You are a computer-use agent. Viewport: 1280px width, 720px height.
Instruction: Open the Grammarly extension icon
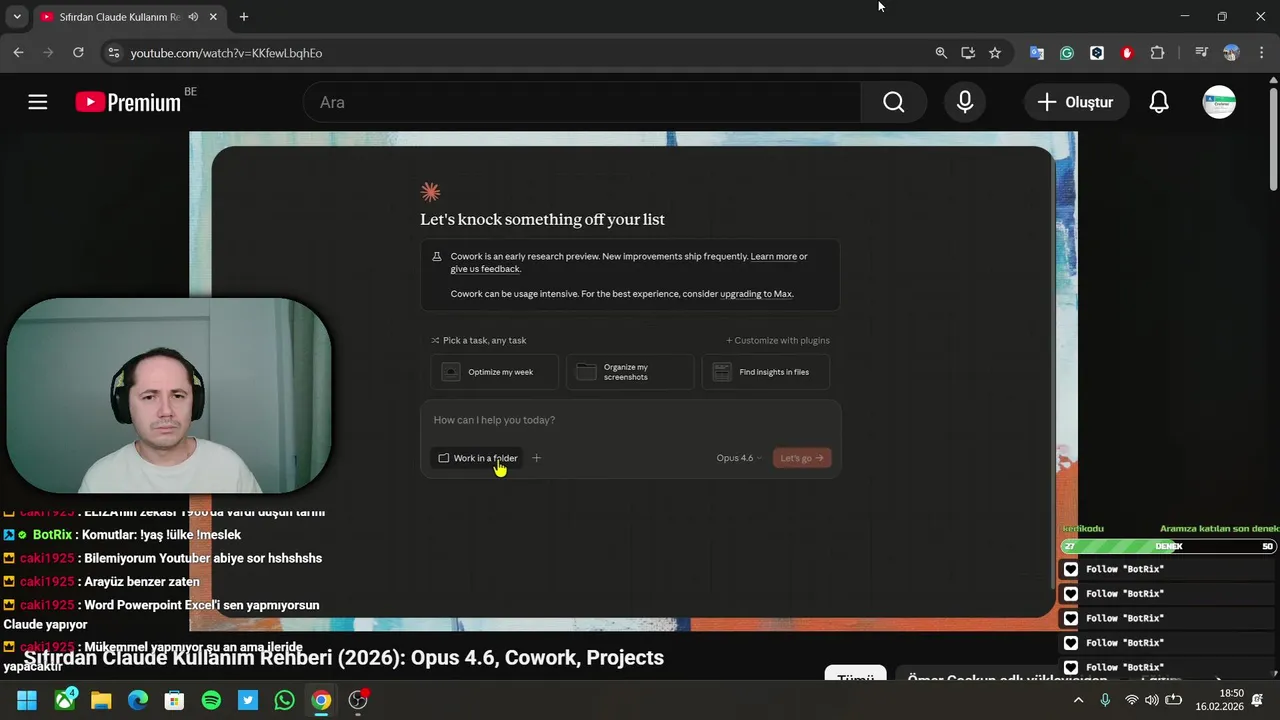1067,53
